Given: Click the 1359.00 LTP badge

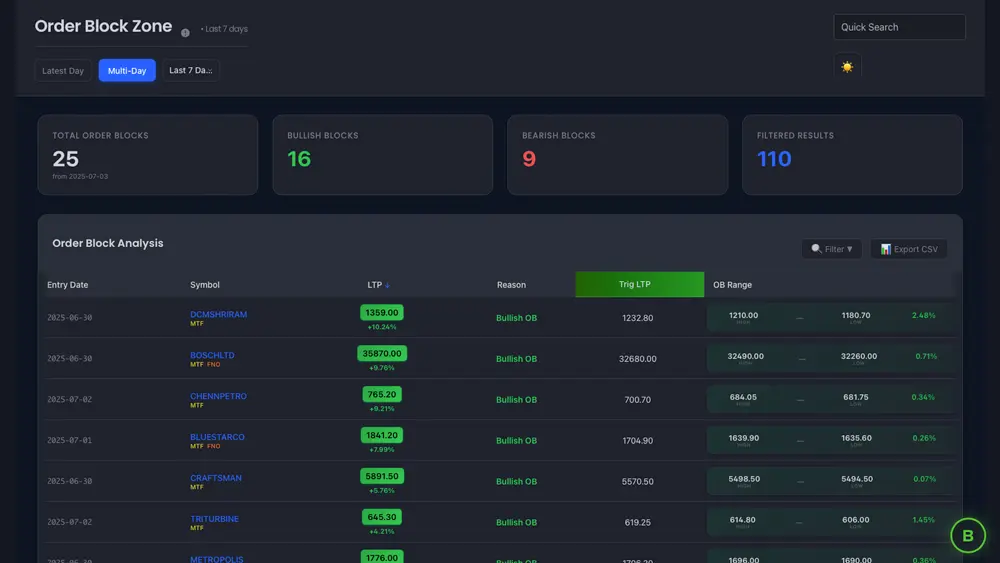Looking at the screenshot, I should coord(381,312).
